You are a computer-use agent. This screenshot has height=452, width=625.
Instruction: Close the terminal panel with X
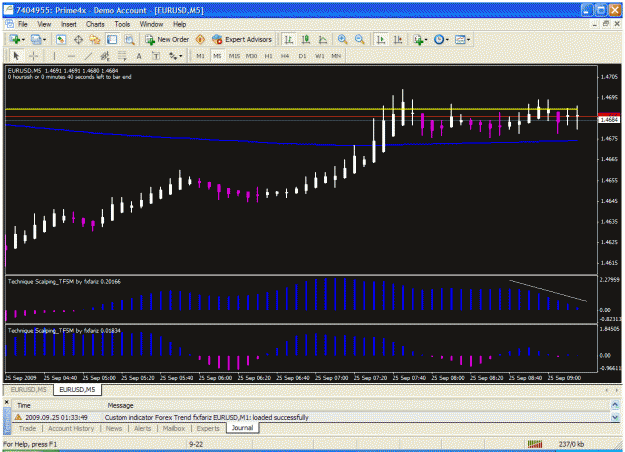pos(6,403)
